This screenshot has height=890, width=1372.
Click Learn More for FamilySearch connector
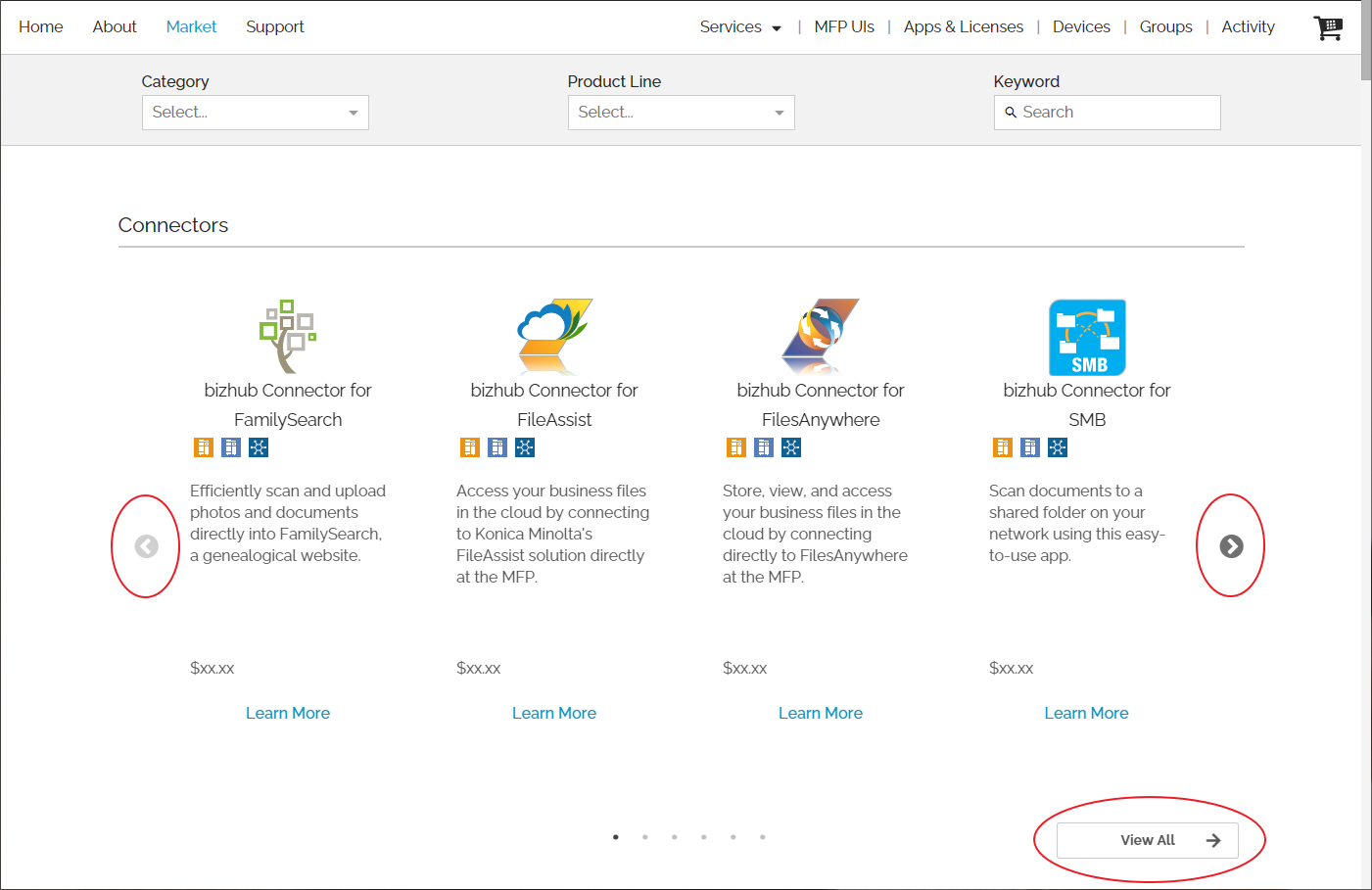(288, 713)
